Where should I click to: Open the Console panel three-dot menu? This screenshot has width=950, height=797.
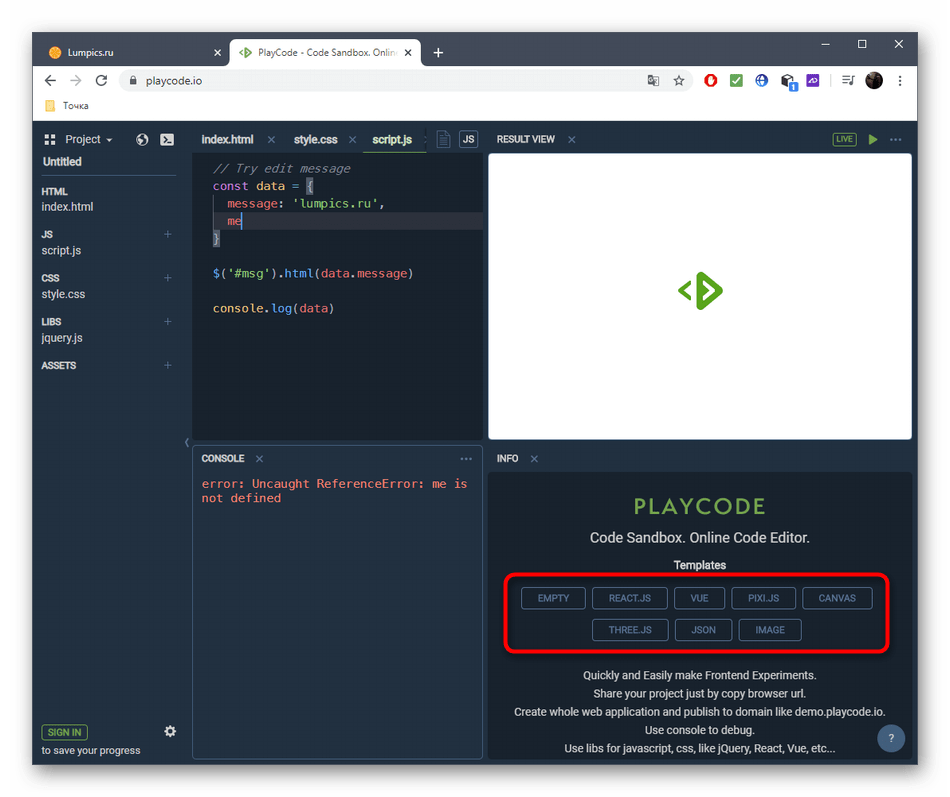pos(466,459)
